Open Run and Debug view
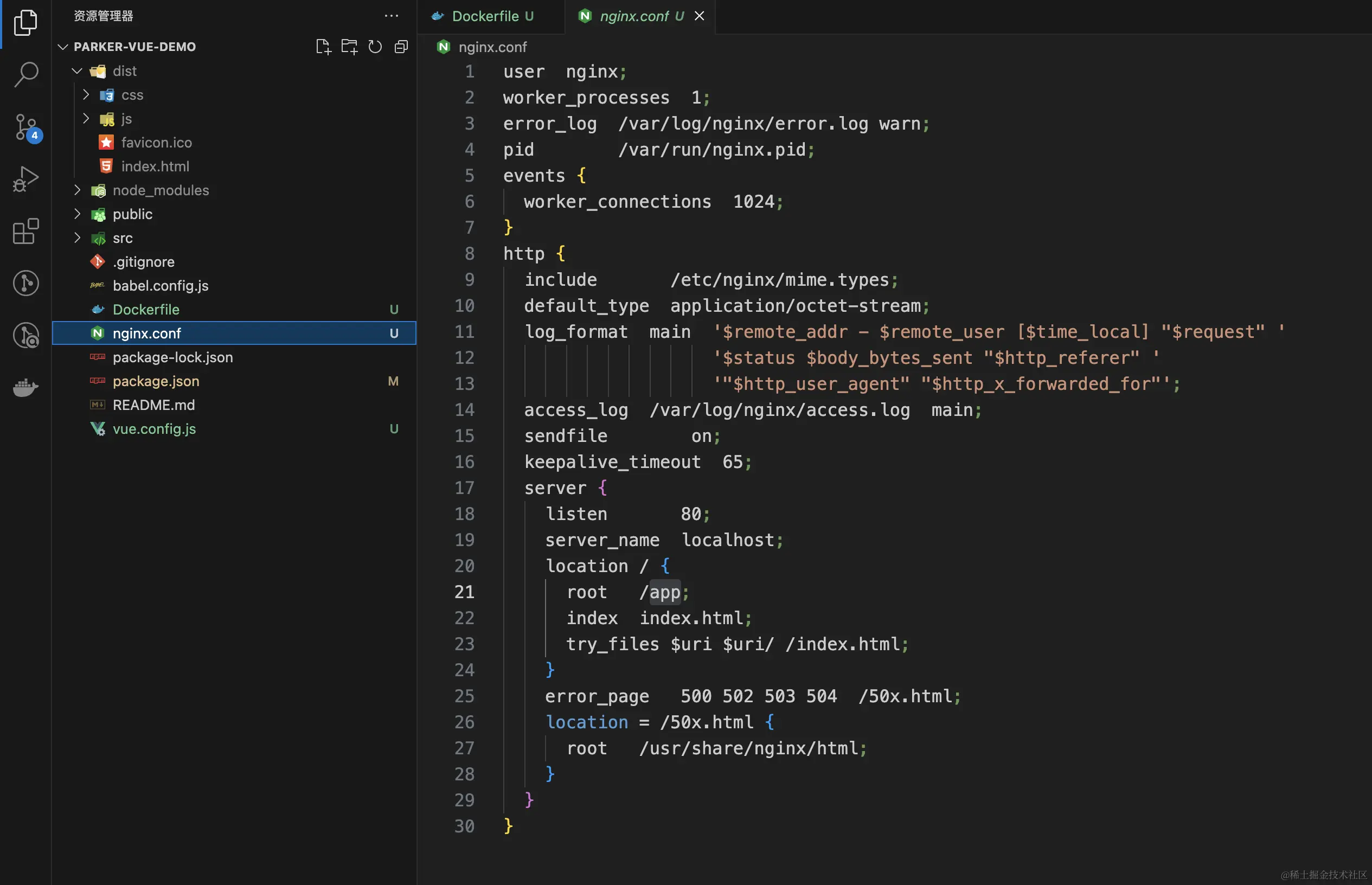 tap(25, 179)
